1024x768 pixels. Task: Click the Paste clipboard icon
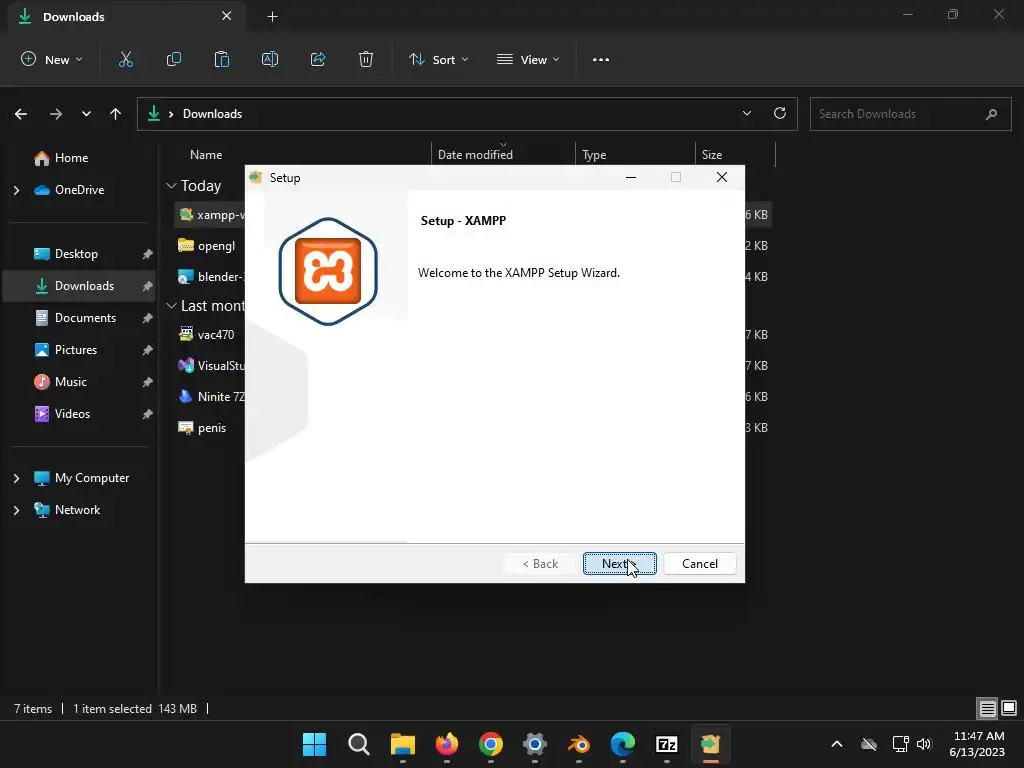click(221, 59)
